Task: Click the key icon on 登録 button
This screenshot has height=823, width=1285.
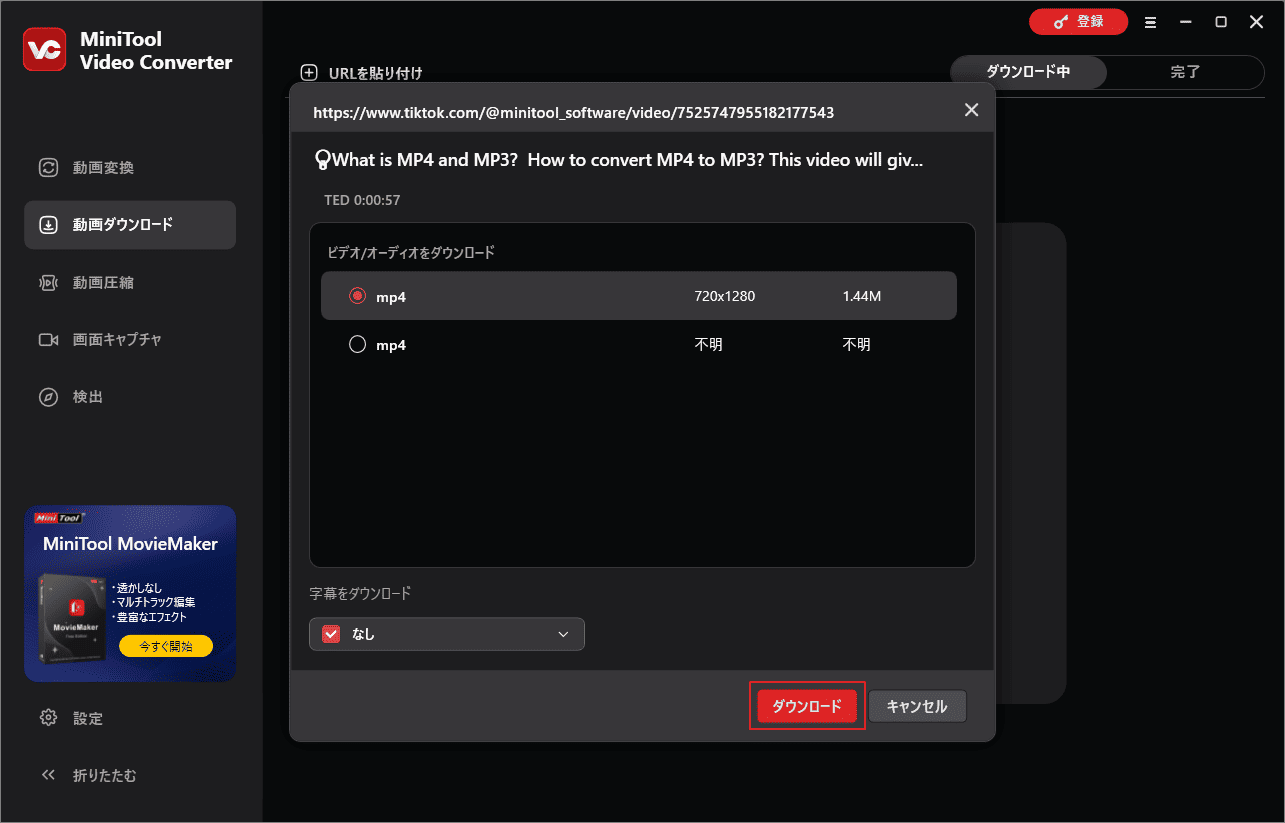Action: tap(1061, 22)
